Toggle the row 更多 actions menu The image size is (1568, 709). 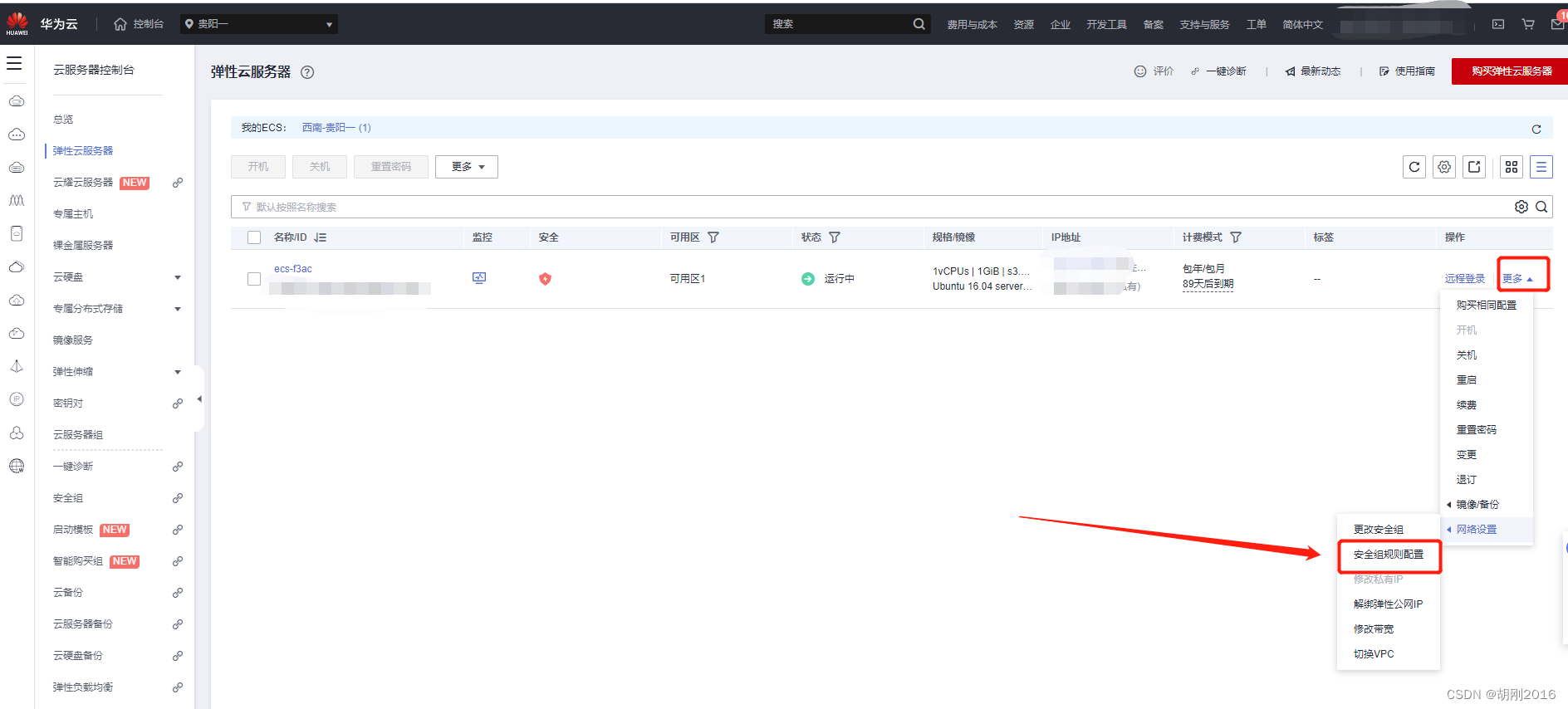[x=1517, y=279]
